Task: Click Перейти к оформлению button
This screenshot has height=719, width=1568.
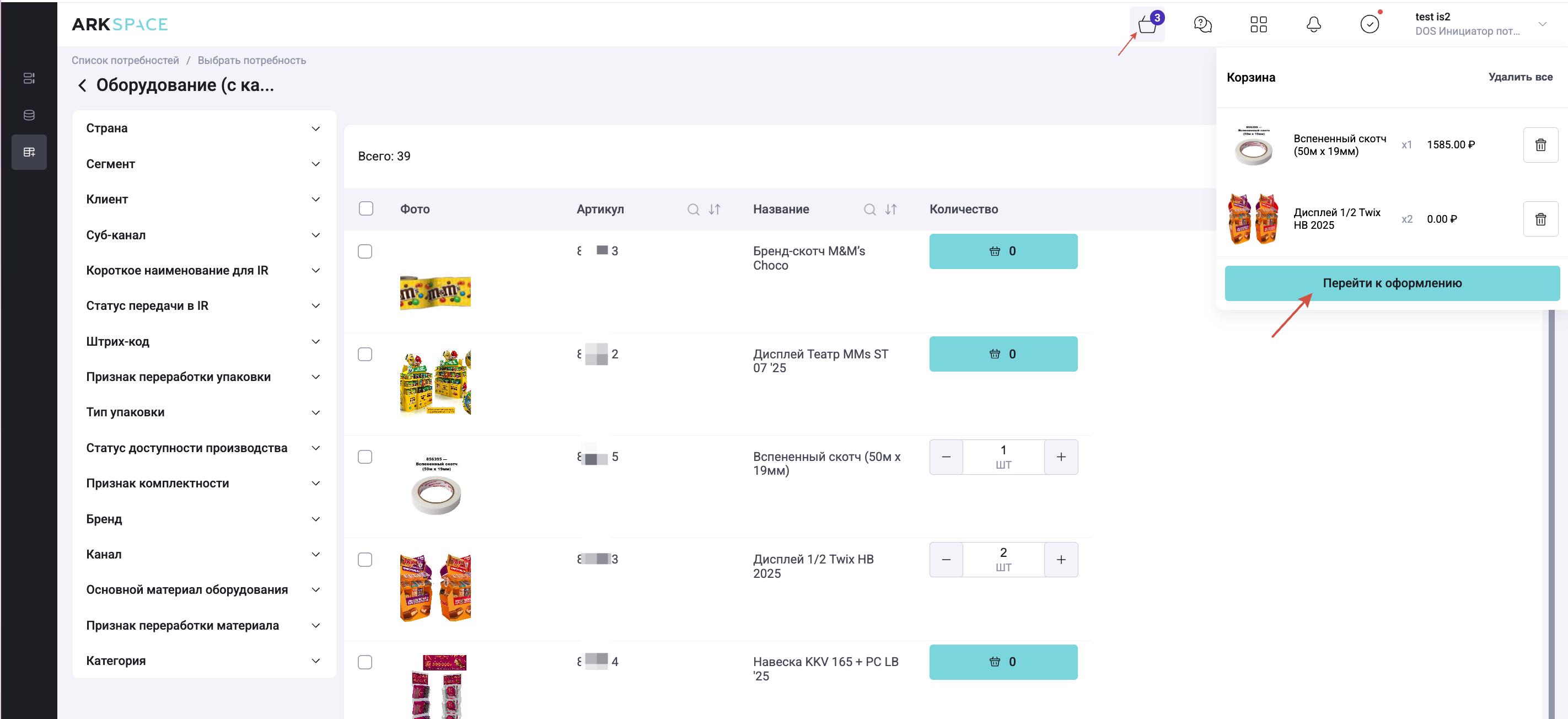Action: click(1392, 283)
